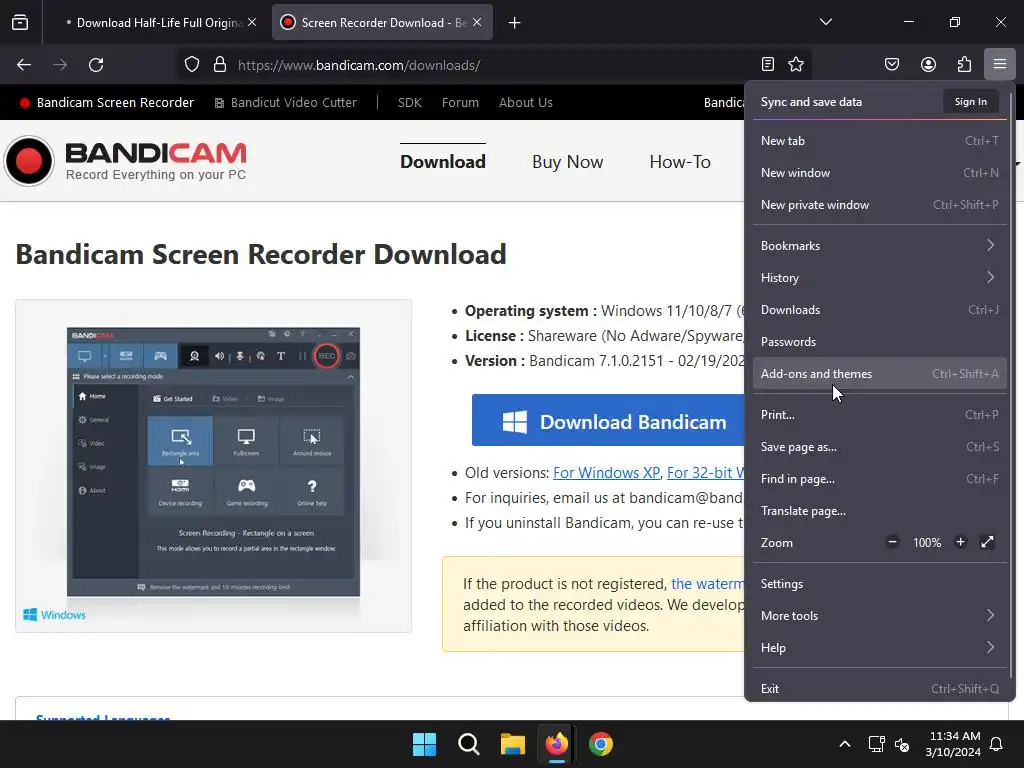Open notifications bell in taskbar
Screen dimensions: 1024x768
coord(997,744)
